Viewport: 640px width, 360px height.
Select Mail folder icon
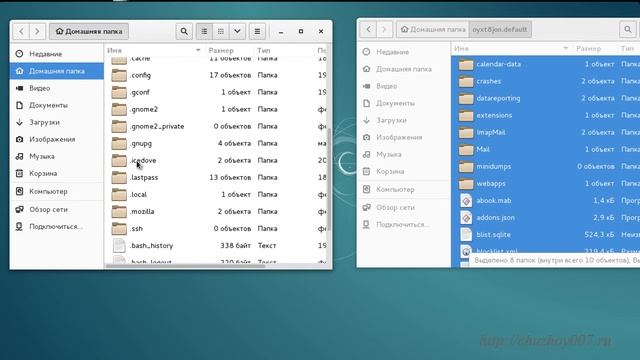pyautogui.click(x=466, y=149)
